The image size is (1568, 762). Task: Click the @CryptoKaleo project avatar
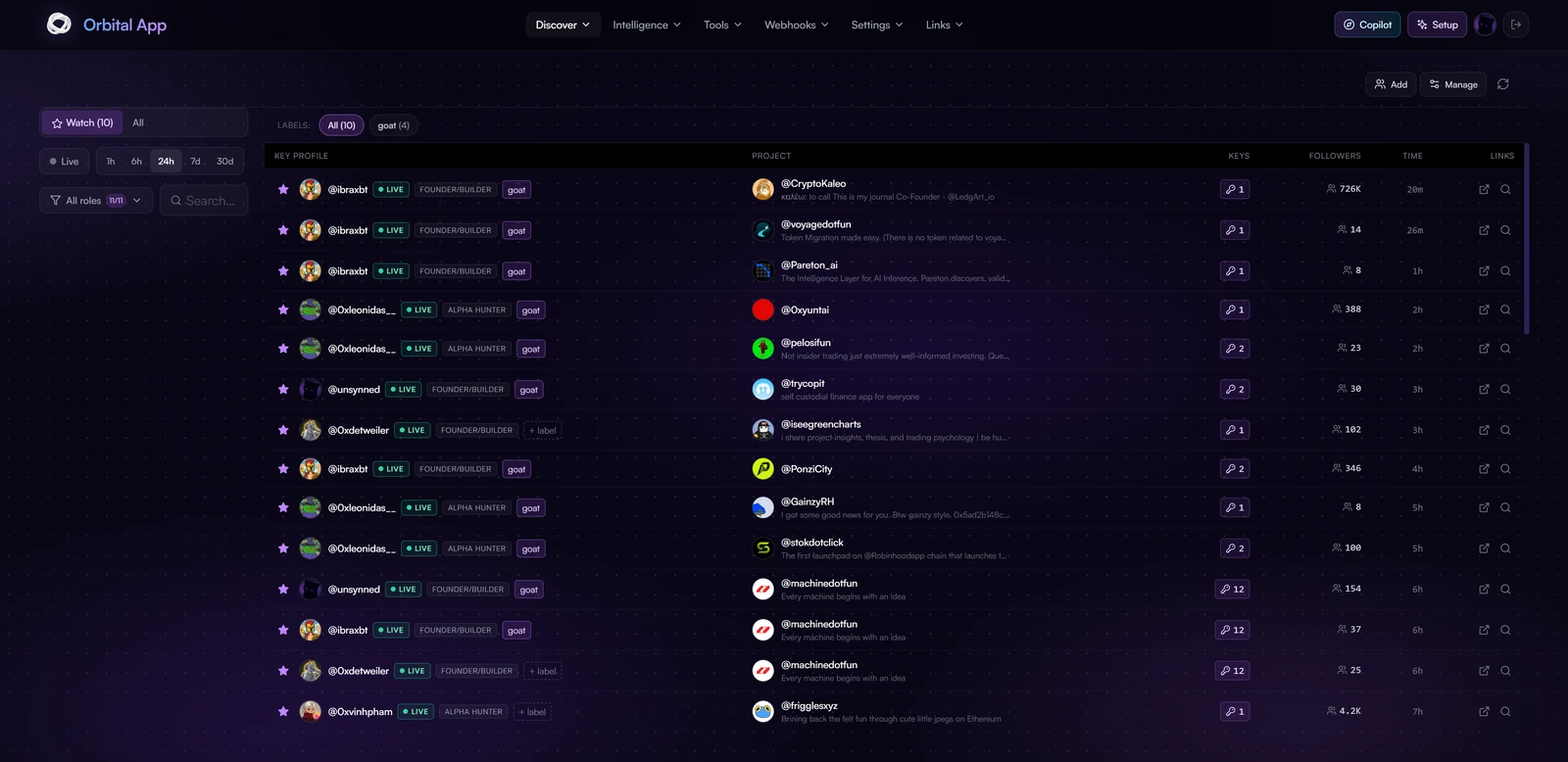[762, 189]
